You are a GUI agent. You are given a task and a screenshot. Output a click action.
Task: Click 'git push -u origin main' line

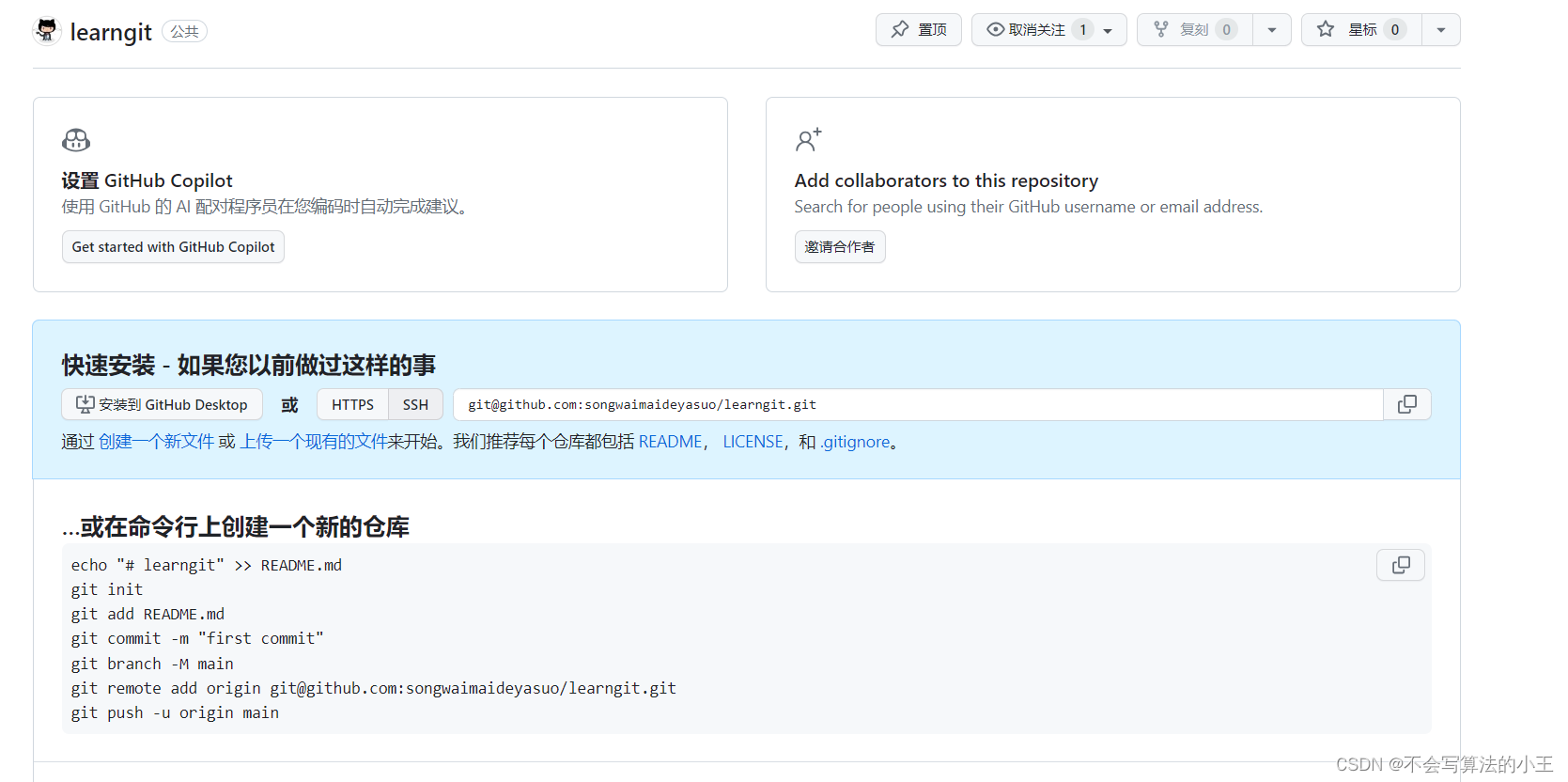[175, 712]
